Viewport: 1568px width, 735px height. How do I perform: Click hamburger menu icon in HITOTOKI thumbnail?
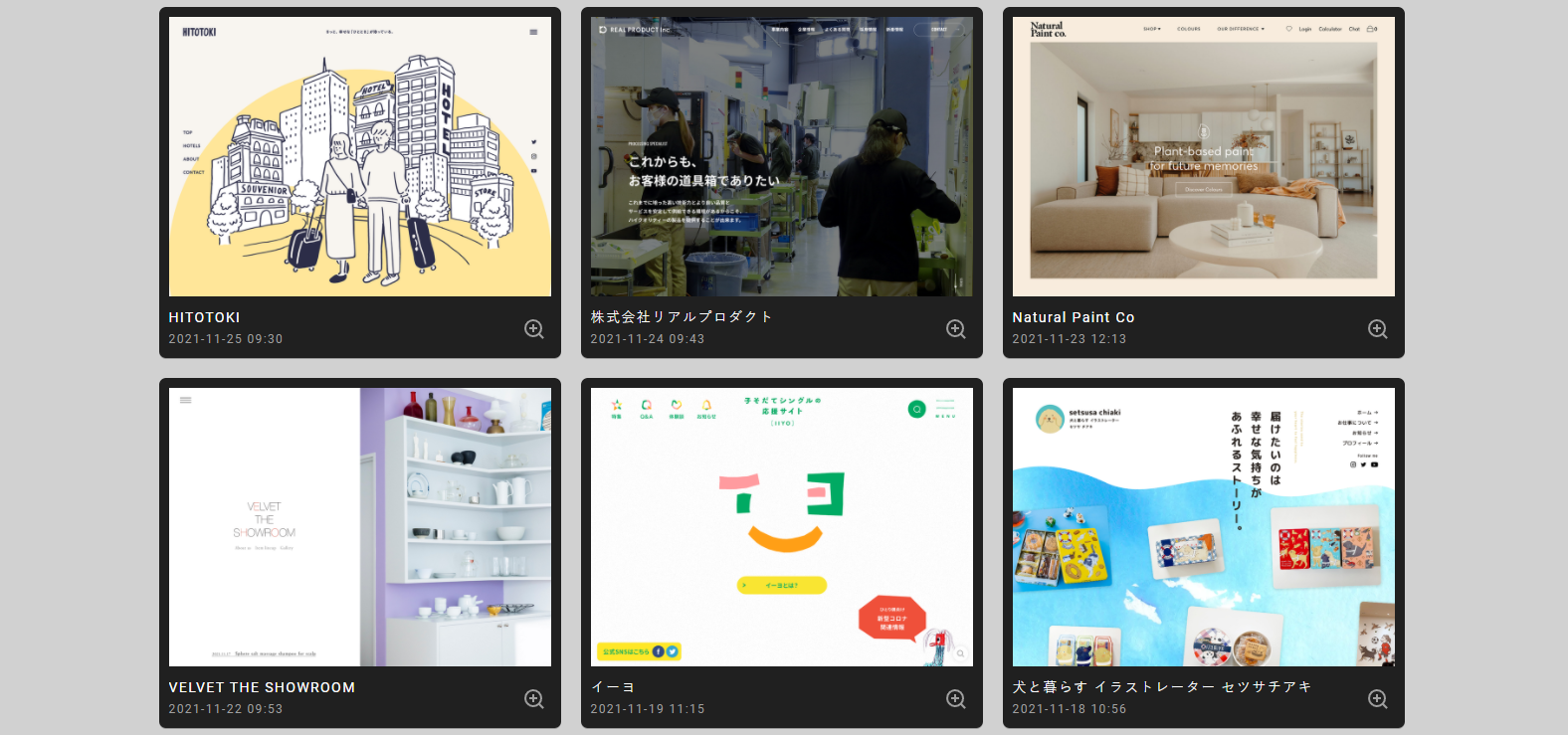pos(533,32)
